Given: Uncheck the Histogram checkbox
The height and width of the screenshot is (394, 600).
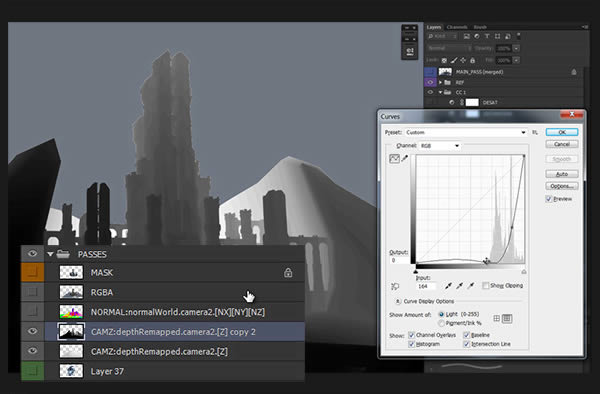Looking at the screenshot, I should tap(411, 344).
